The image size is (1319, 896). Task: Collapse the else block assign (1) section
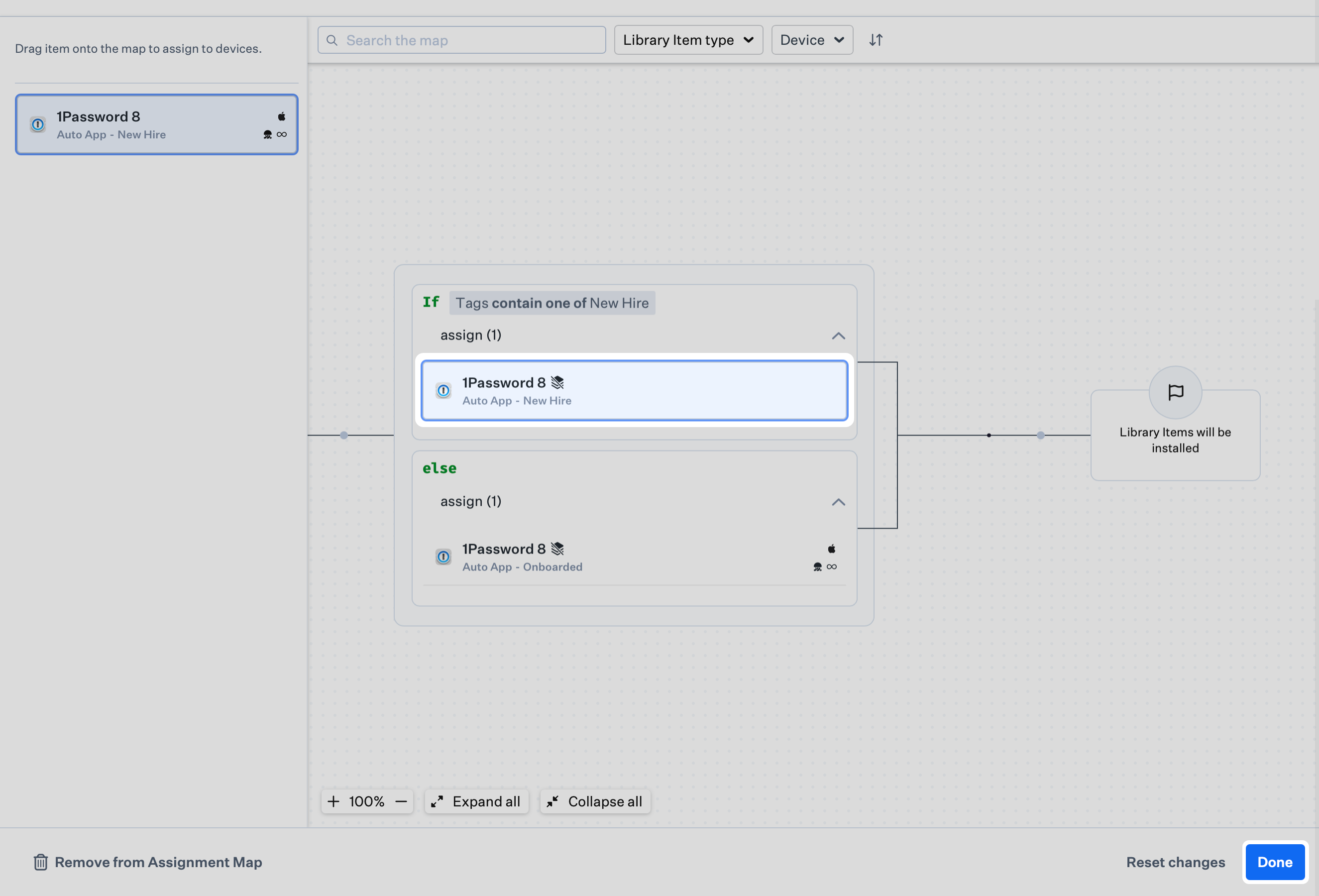(x=838, y=502)
